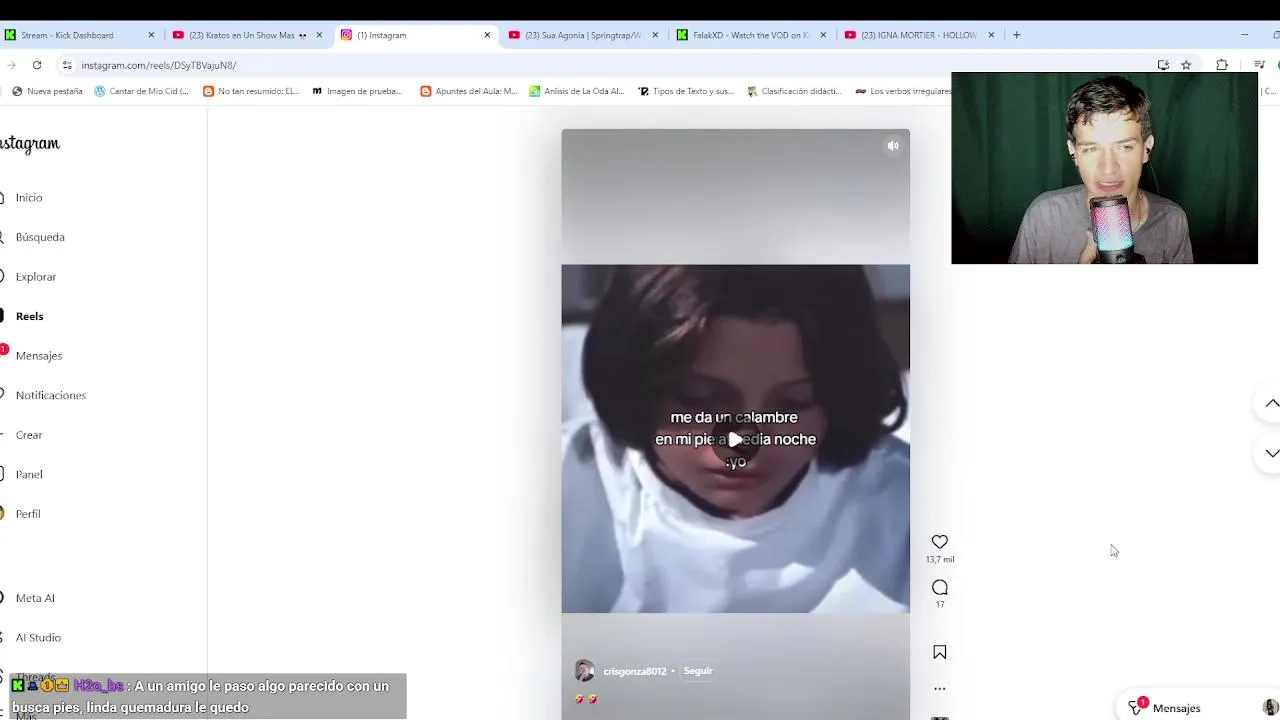1280x720 pixels.
Task: Bookmark this page with the star icon
Action: point(1186,65)
